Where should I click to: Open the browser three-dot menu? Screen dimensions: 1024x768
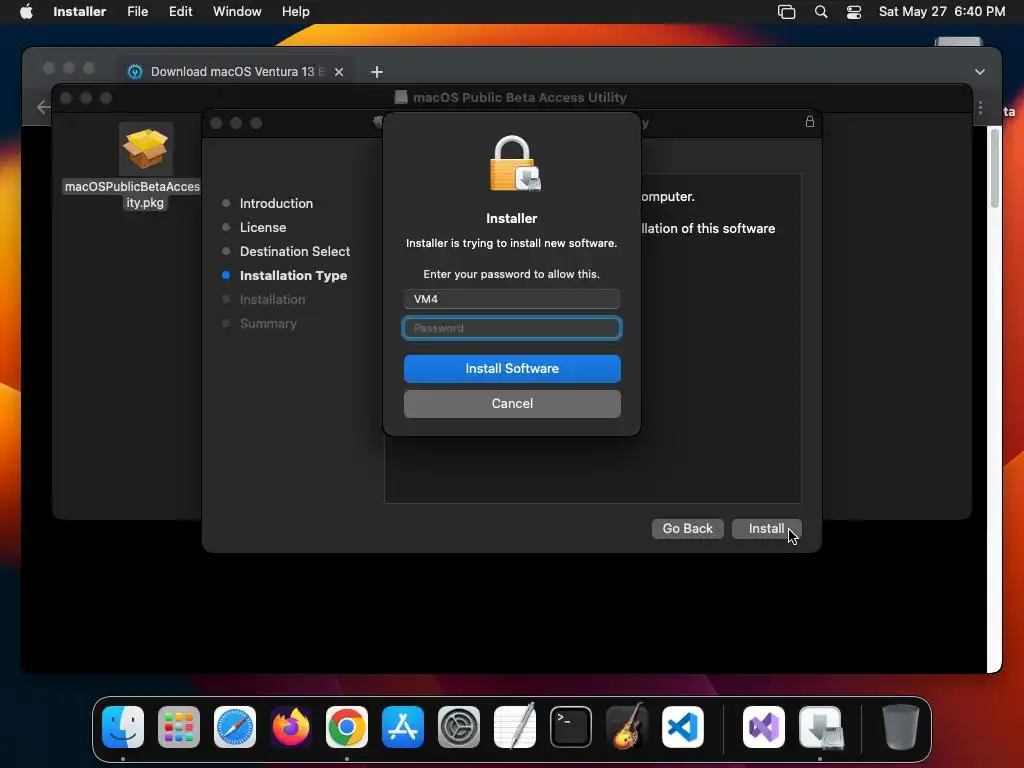tap(980, 108)
